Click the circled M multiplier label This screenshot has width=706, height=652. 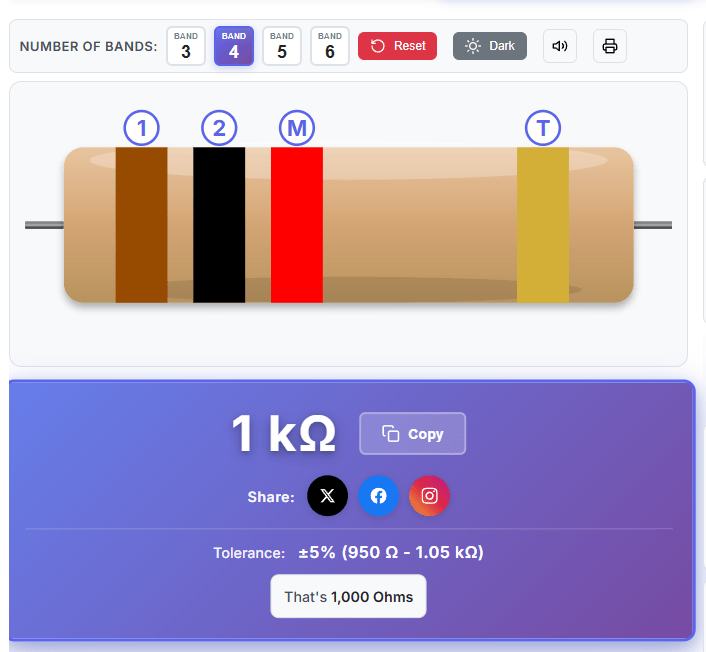[x=297, y=128]
